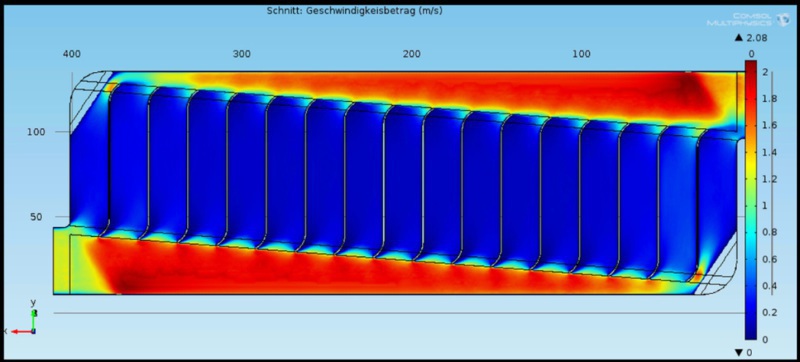Viewport: 800px width, 362px height.
Task: Click the minimum value marker '▼ 0'
Action: point(743,353)
